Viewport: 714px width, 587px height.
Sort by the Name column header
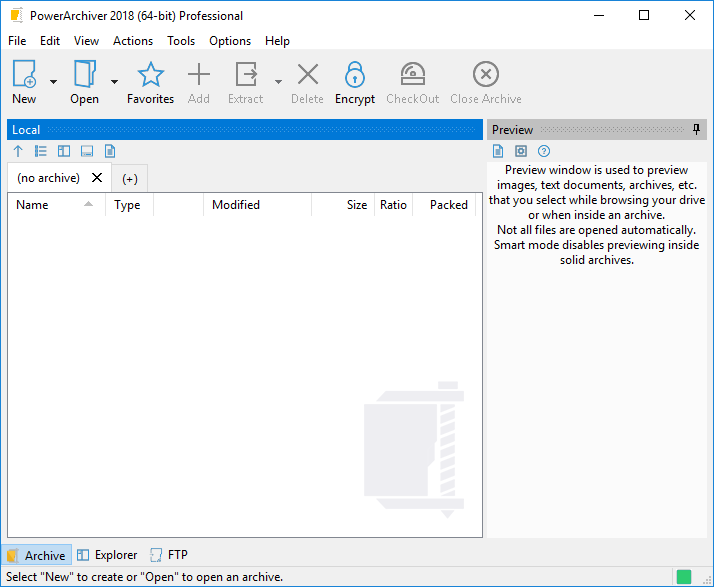click(56, 205)
